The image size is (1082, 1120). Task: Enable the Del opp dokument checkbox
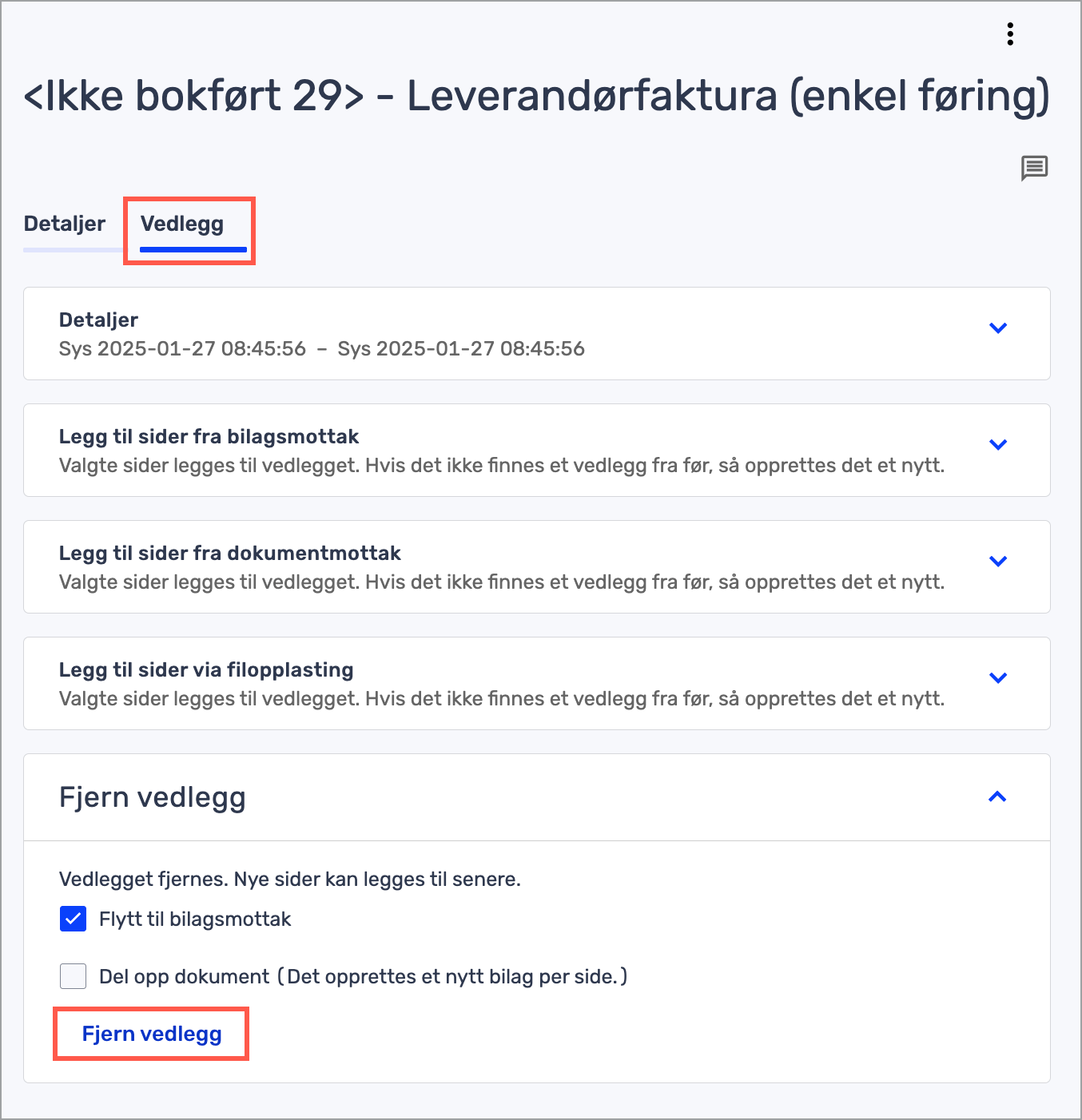click(x=74, y=976)
